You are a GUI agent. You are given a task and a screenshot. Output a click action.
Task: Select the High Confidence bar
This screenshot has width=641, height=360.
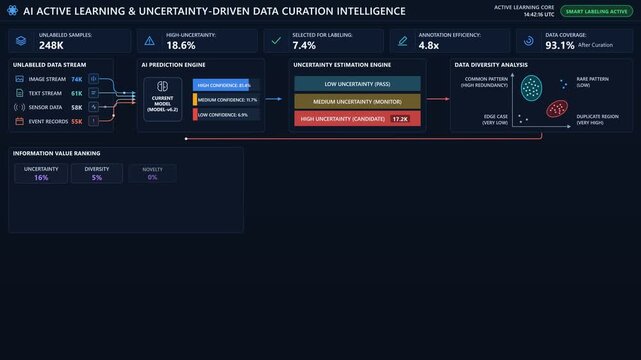[x=226, y=85]
